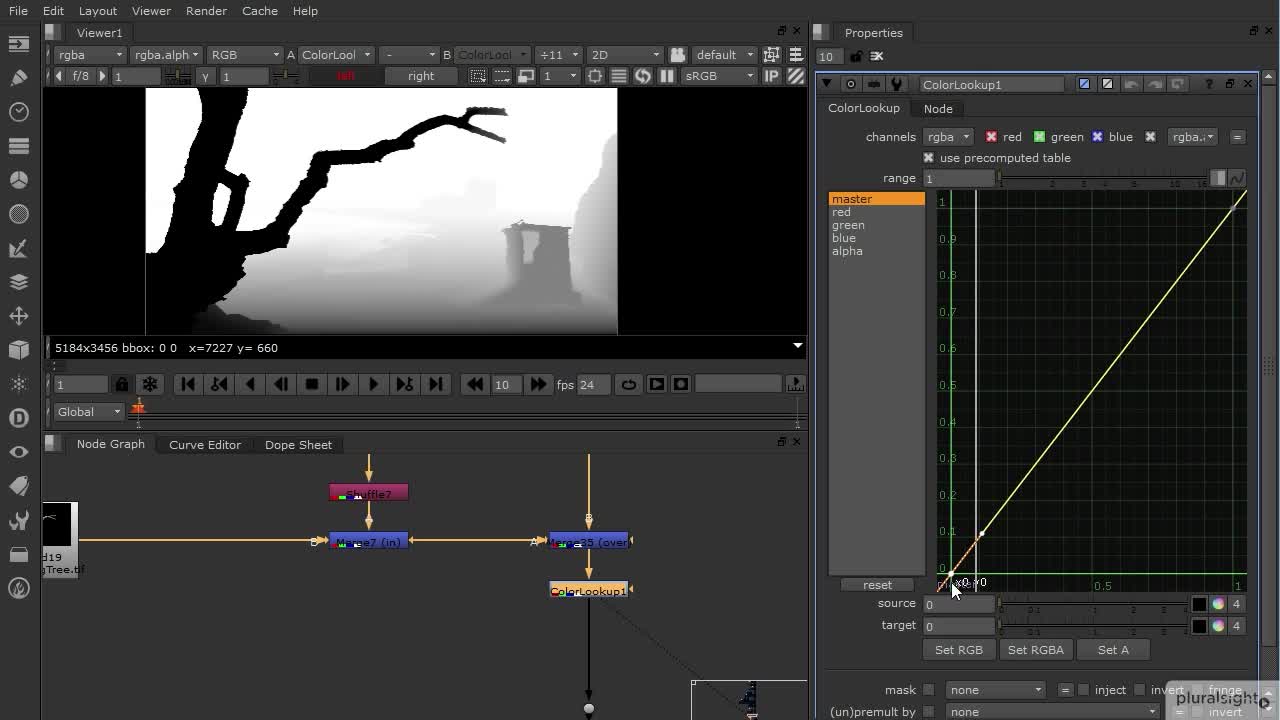Viewport: 1280px width, 720px height.
Task: Click the snowflake freeze icon in the timeline
Action: pos(149,384)
